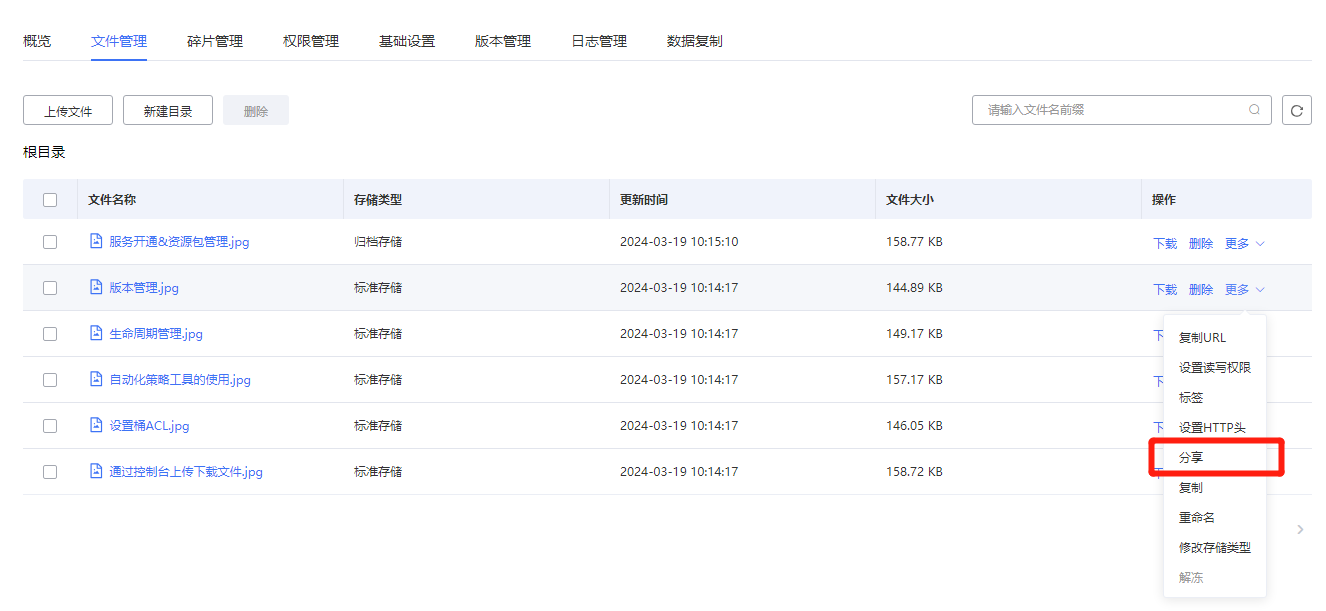This screenshot has width=1326, height=611.
Task: Check the box for 生命周期管理.jpg
Action: click(50, 334)
